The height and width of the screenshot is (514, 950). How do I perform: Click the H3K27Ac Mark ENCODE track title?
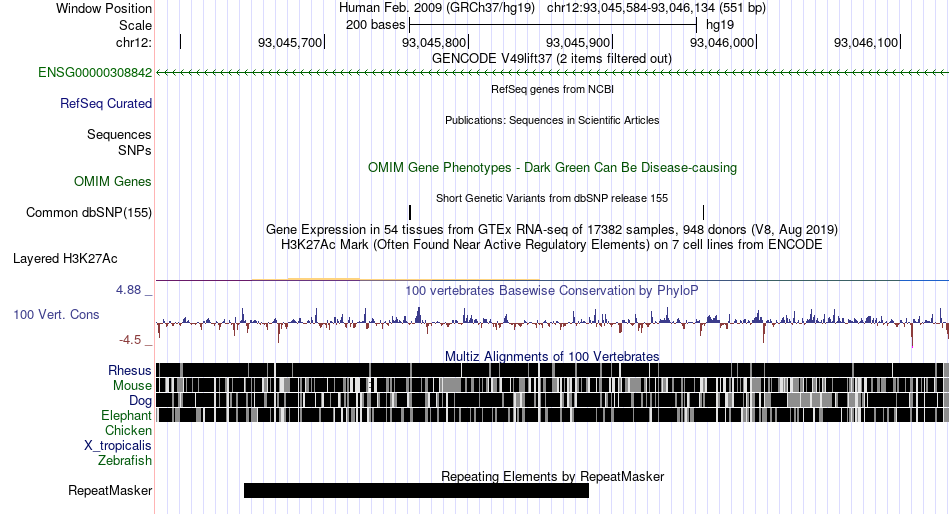pos(552,245)
